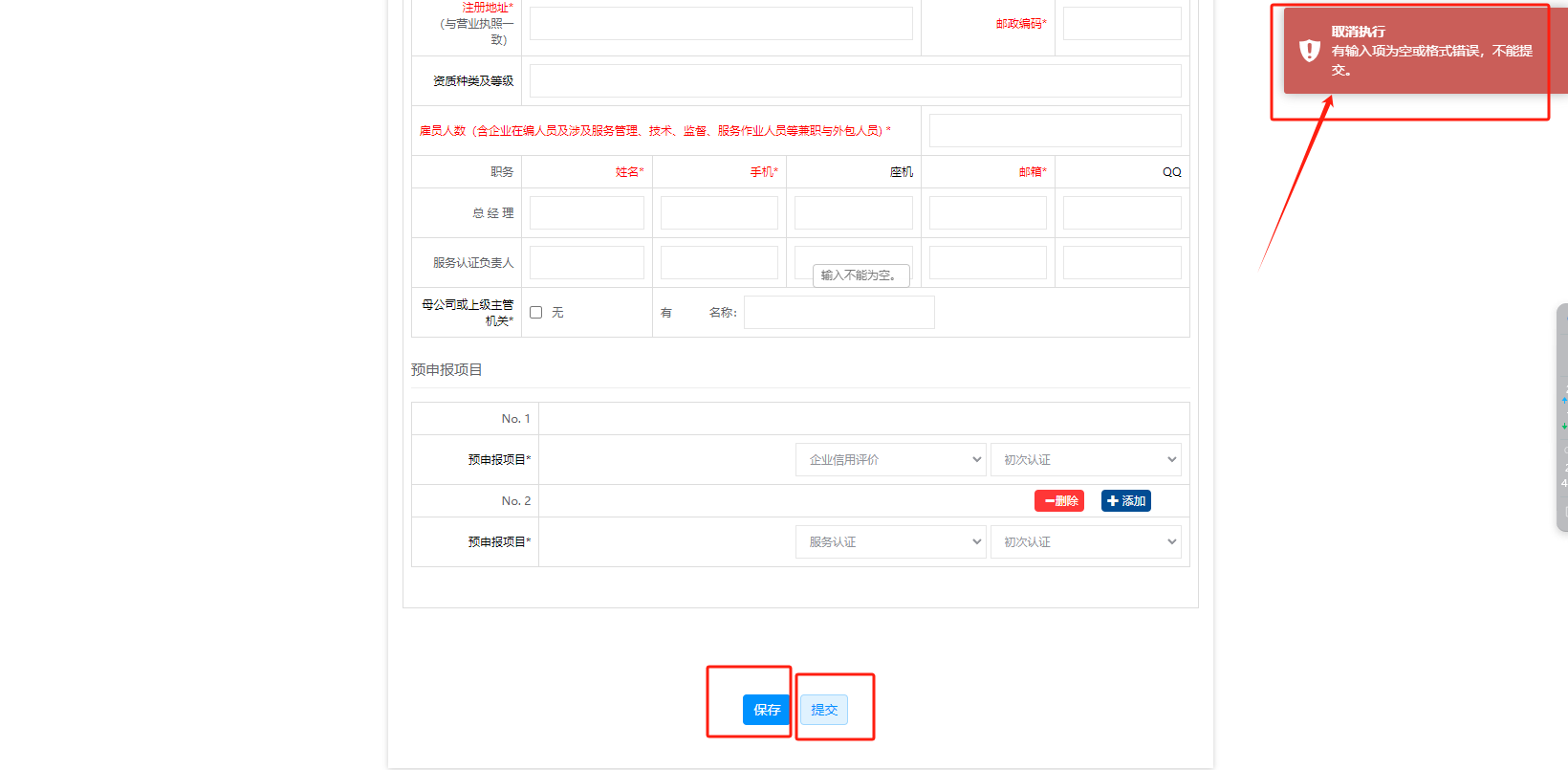The image size is (1568, 770).
Task: Click the 职务 column header
Action: [502, 172]
